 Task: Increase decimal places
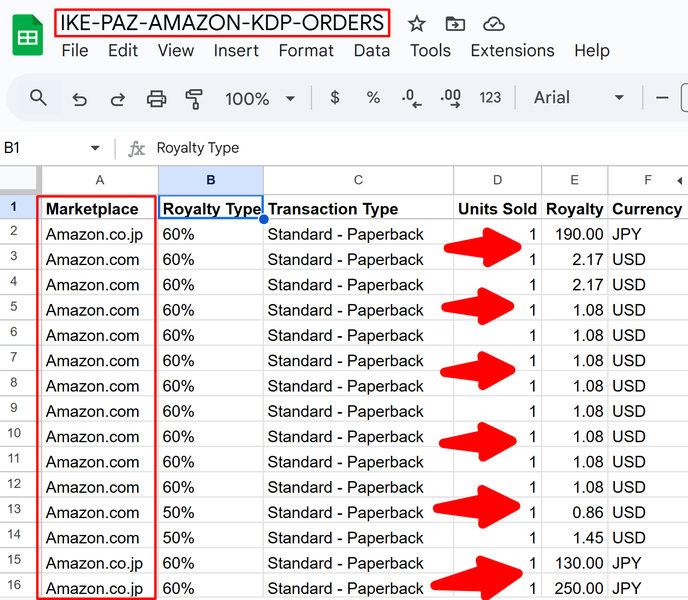click(450, 98)
